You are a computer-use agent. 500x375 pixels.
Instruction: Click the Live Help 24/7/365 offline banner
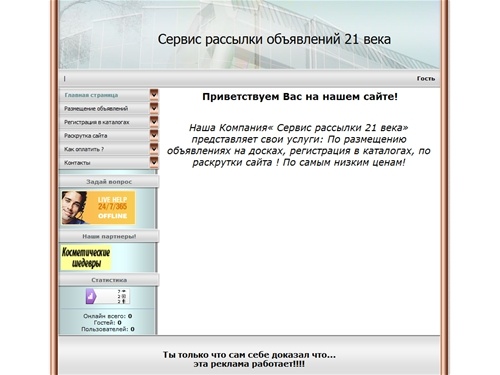(x=98, y=207)
